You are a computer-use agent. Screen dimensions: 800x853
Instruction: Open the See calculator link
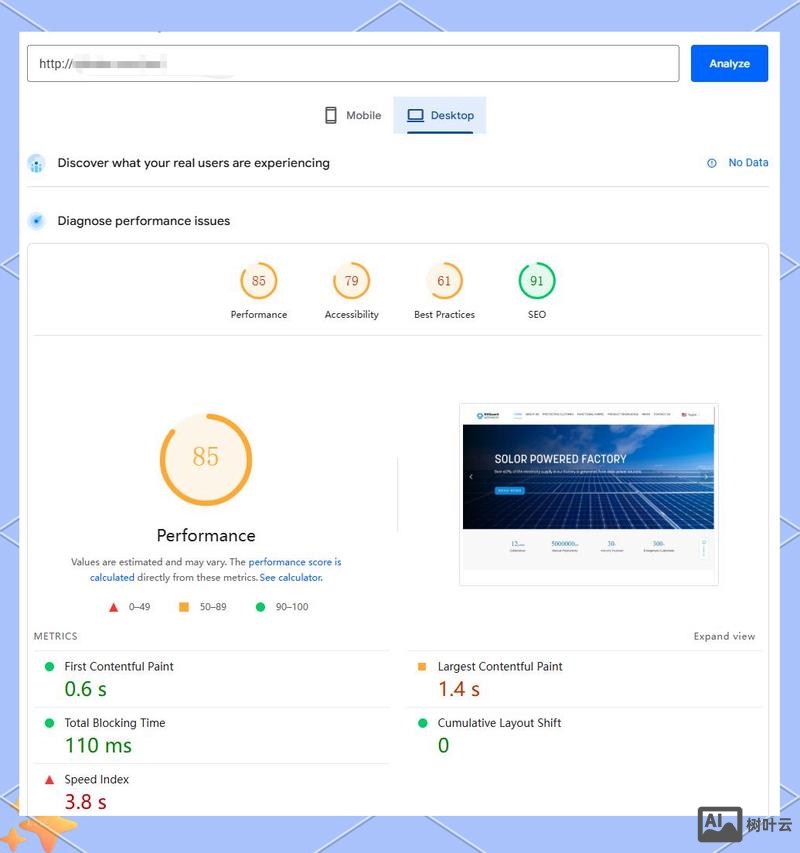pos(291,577)
